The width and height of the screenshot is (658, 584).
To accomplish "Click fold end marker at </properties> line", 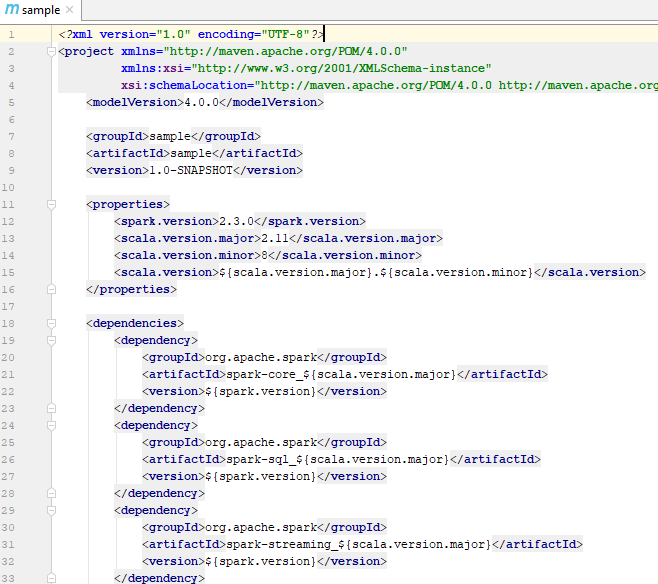I will (x=51, y=289).
